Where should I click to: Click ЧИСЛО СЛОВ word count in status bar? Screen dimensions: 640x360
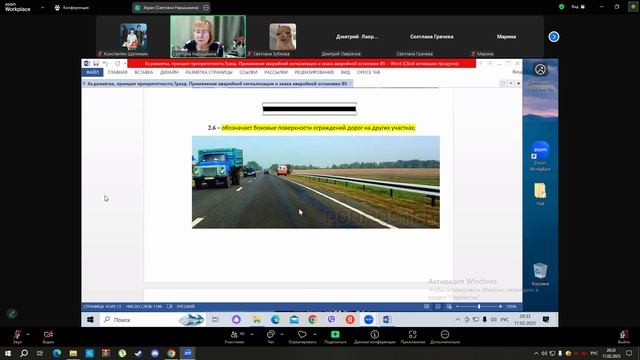coord(144,307)
